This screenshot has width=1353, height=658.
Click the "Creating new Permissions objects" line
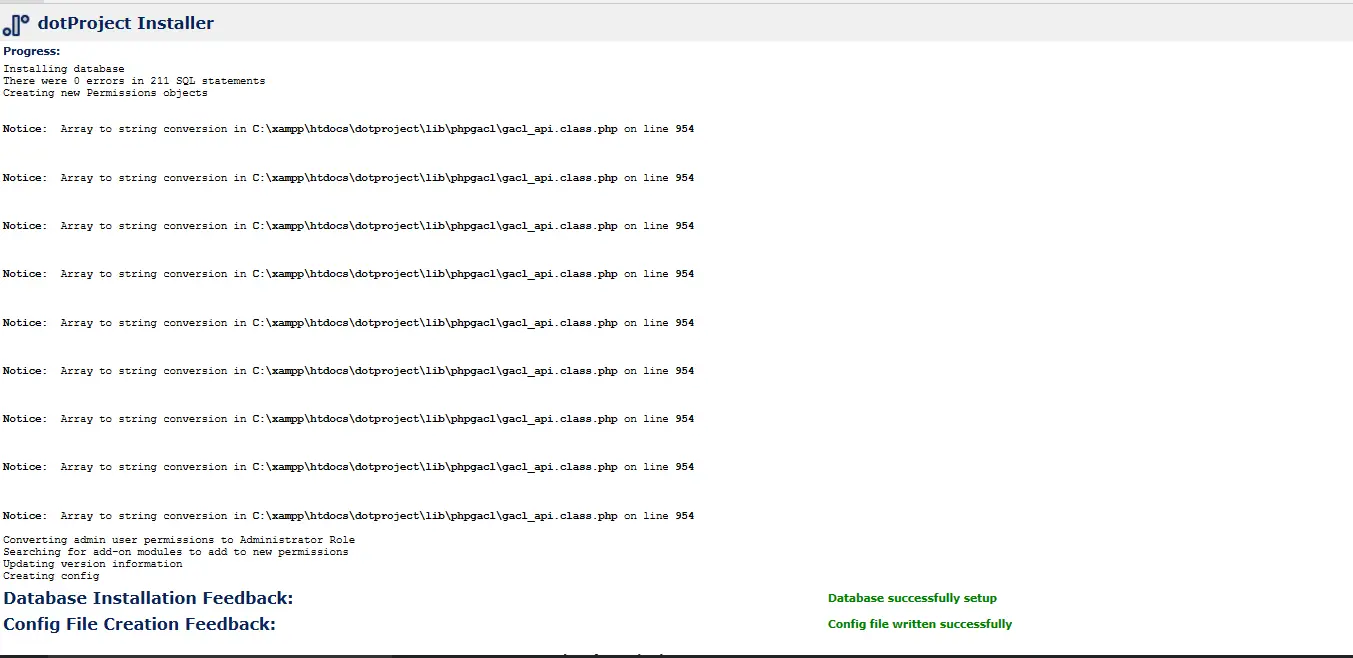point(105,93)
